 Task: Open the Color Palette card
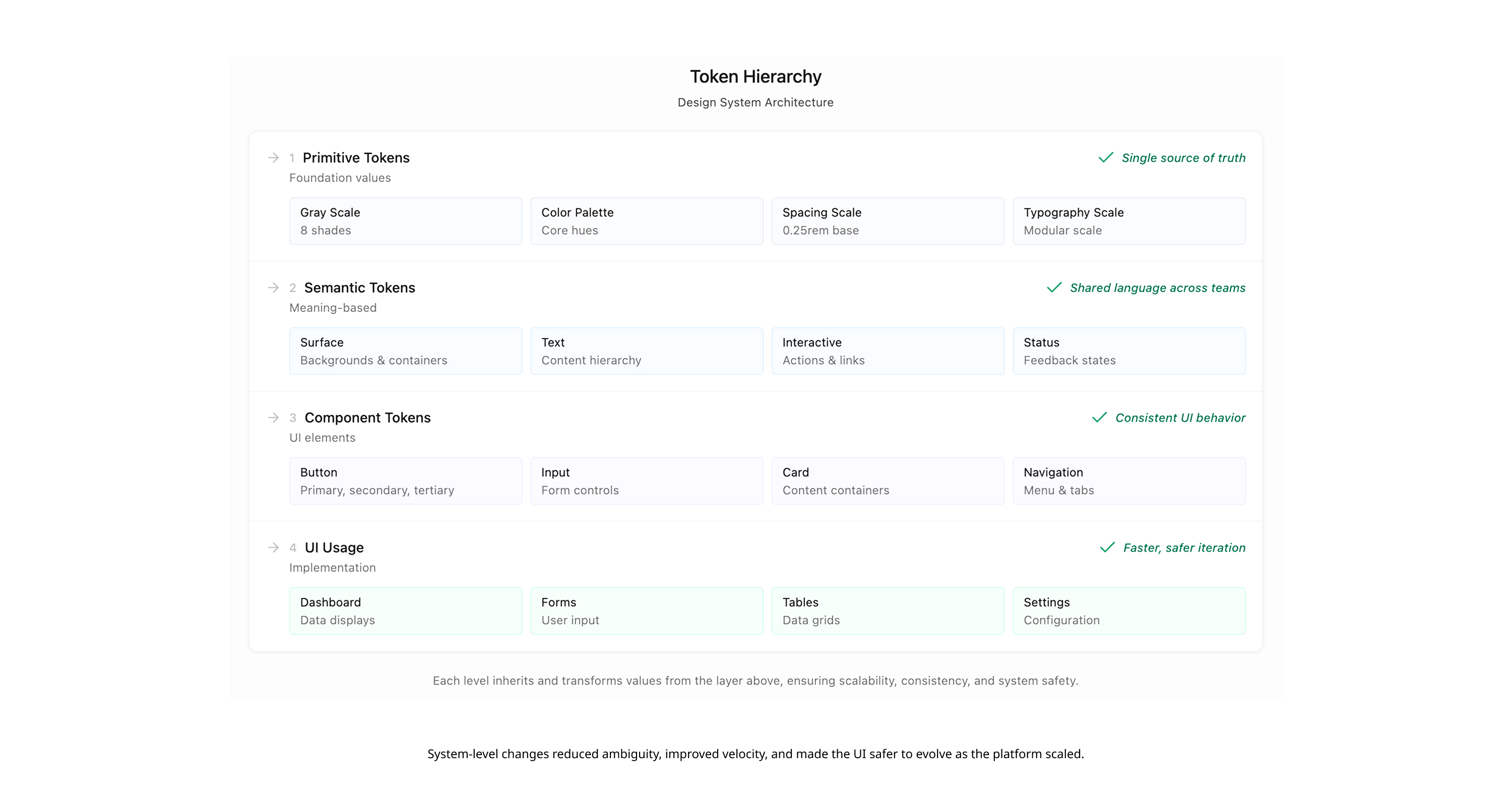click(646, 221)
